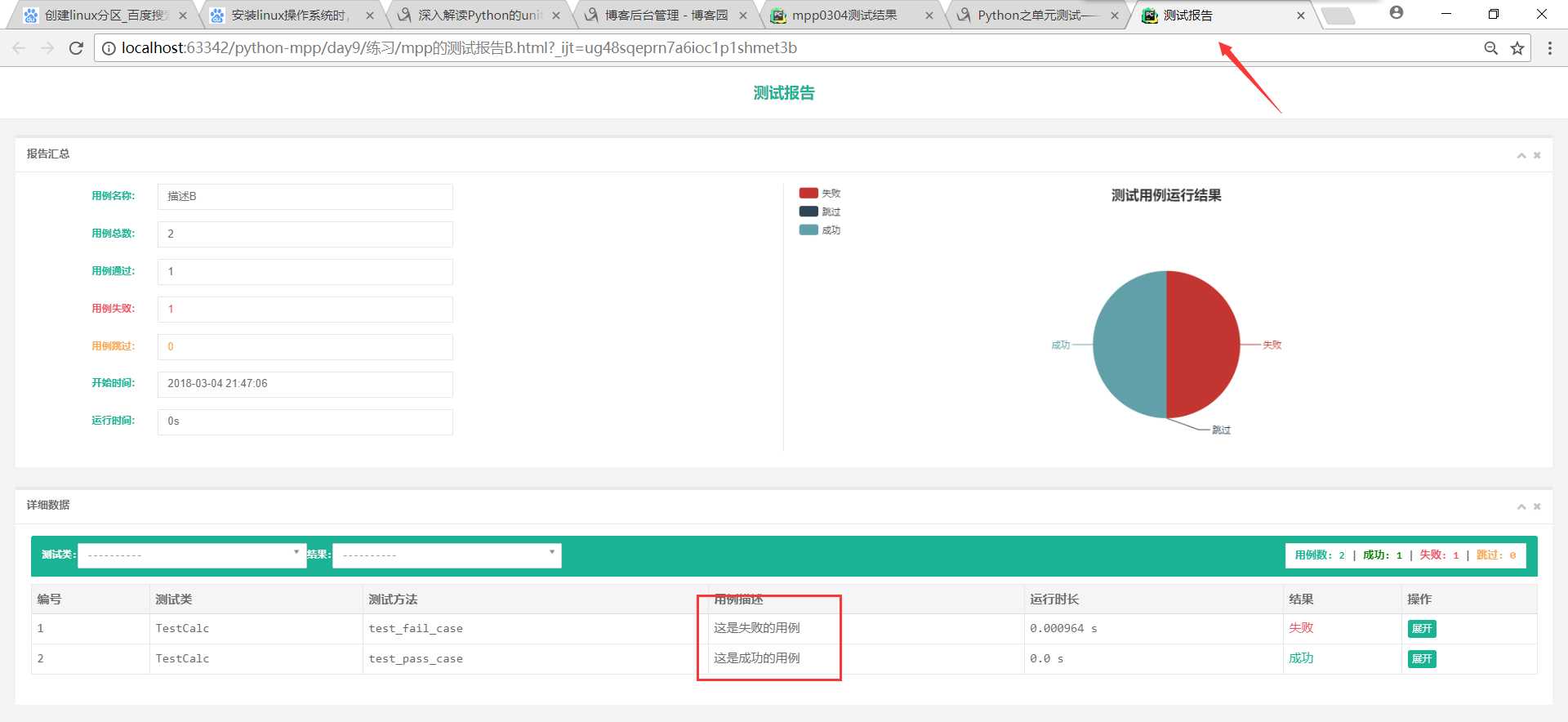Go forward in browser history
Screen dimensions: 1568x722
(x=47, y=48)
